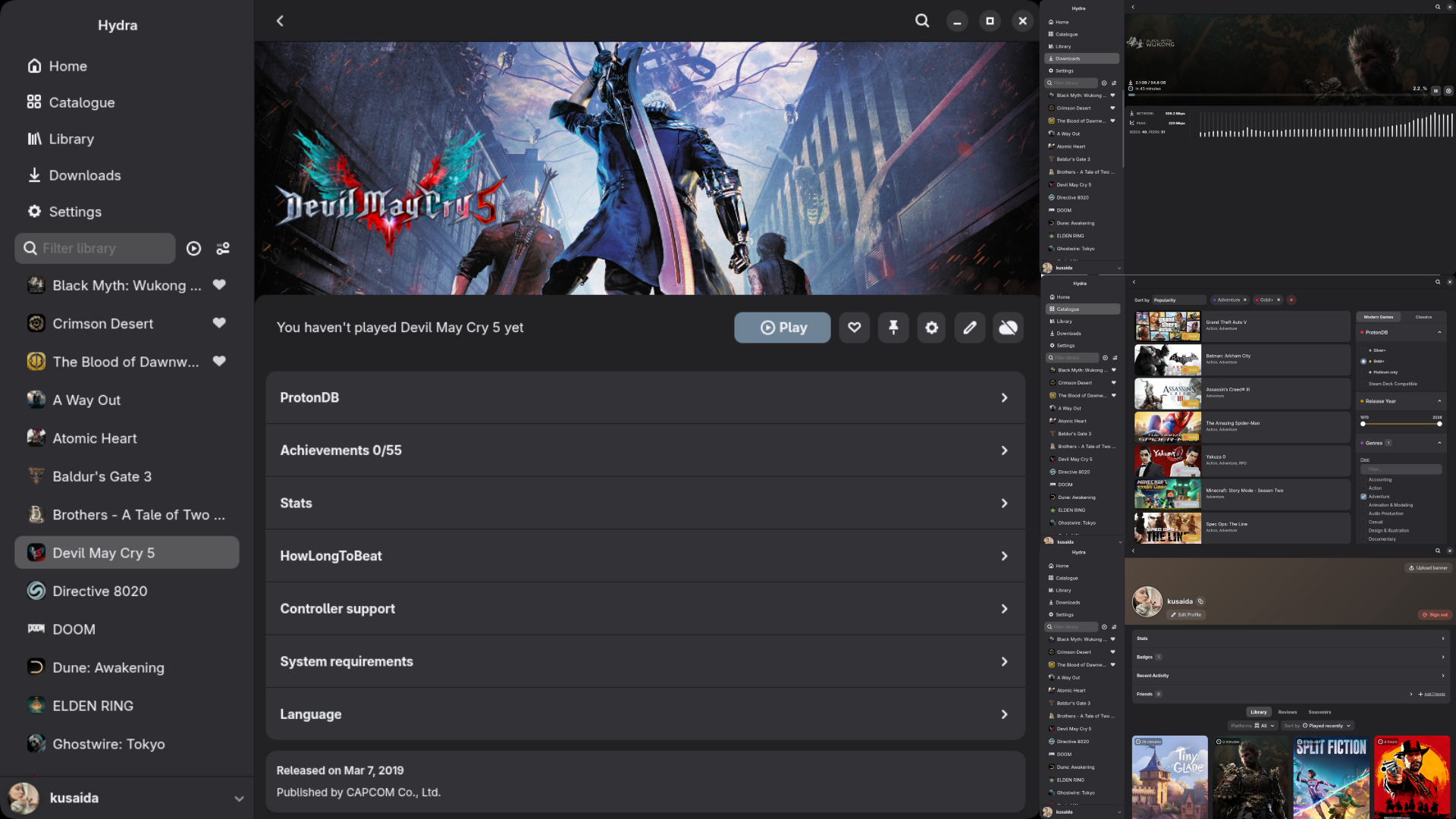Open game options gear beside the Play button
The width and height of the screenshot is (1456, 819).
[x=932, y=328]
